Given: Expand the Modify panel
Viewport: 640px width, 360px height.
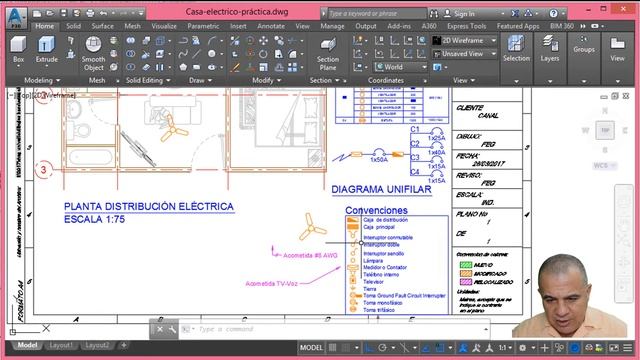Looking at the screenshot, I should (x=267, y=80).
